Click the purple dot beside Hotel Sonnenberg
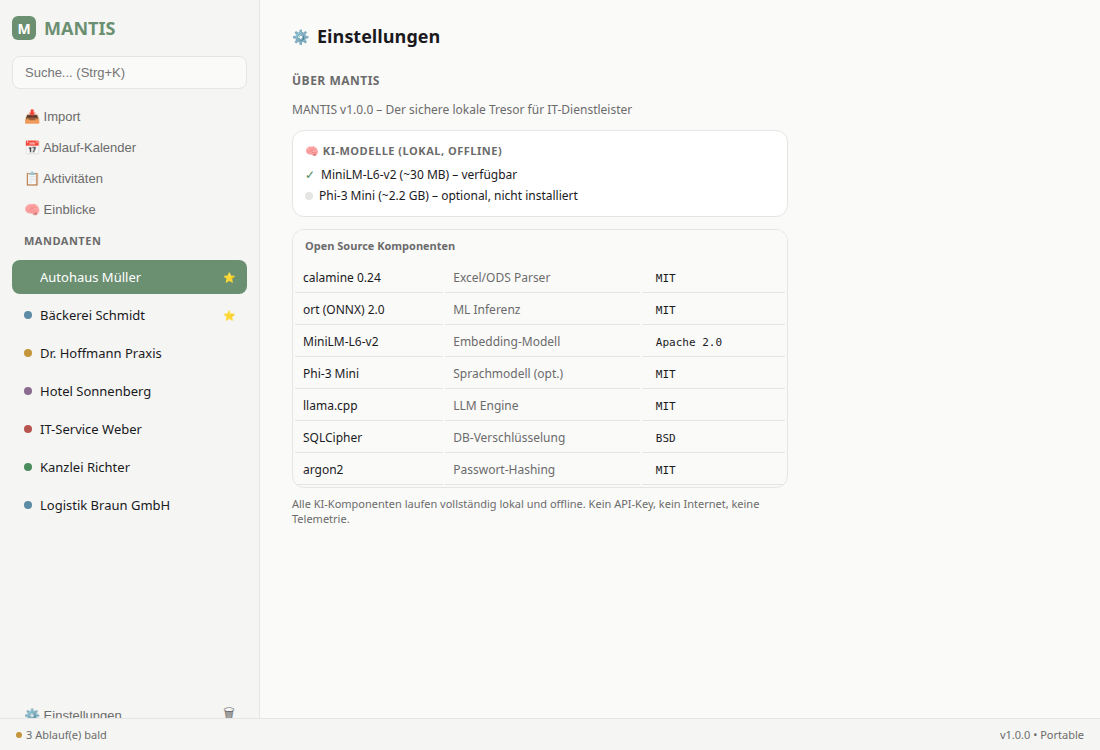 click(28, 392)
